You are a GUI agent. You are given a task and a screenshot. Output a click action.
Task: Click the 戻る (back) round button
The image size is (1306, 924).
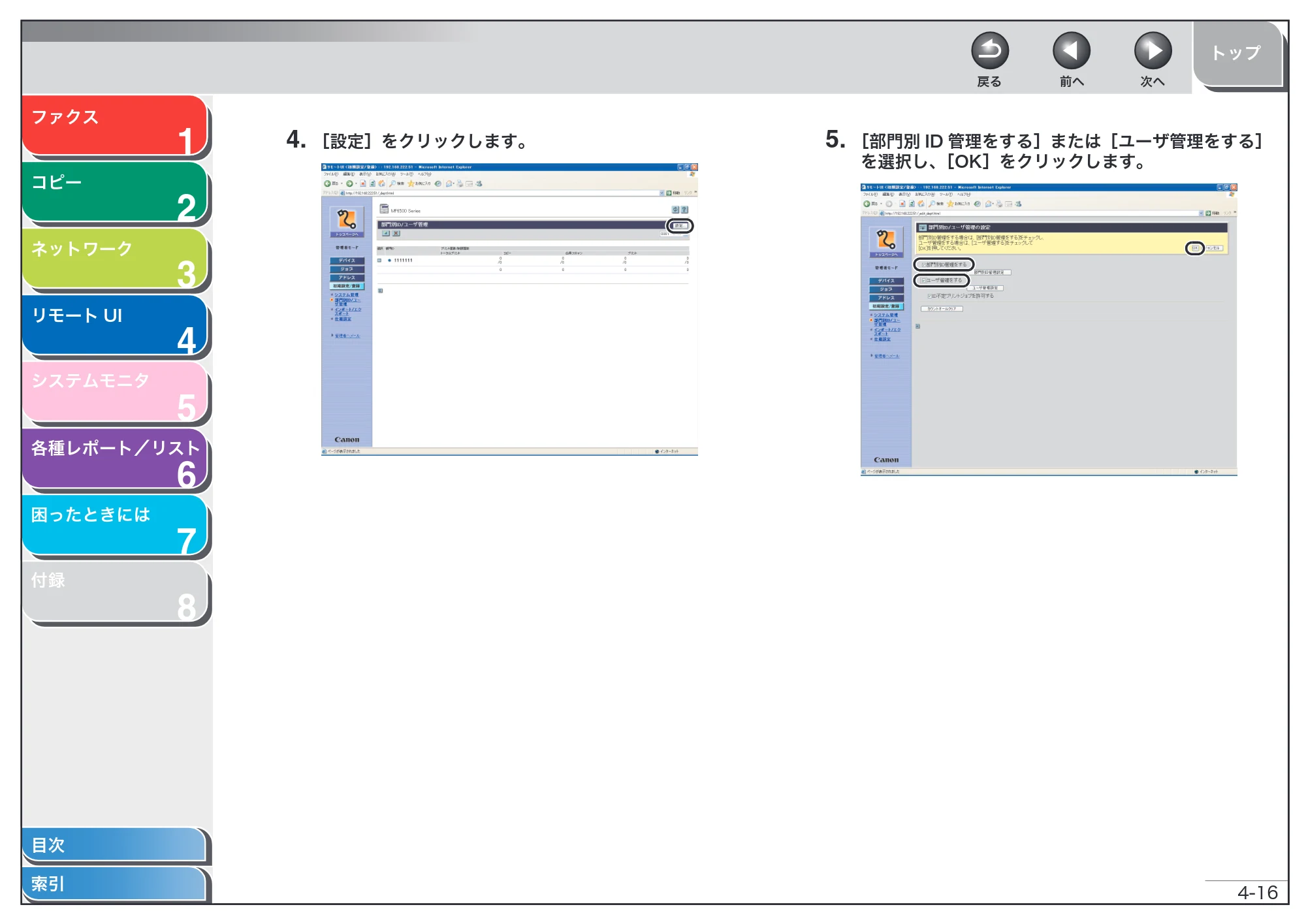point(989,51)
